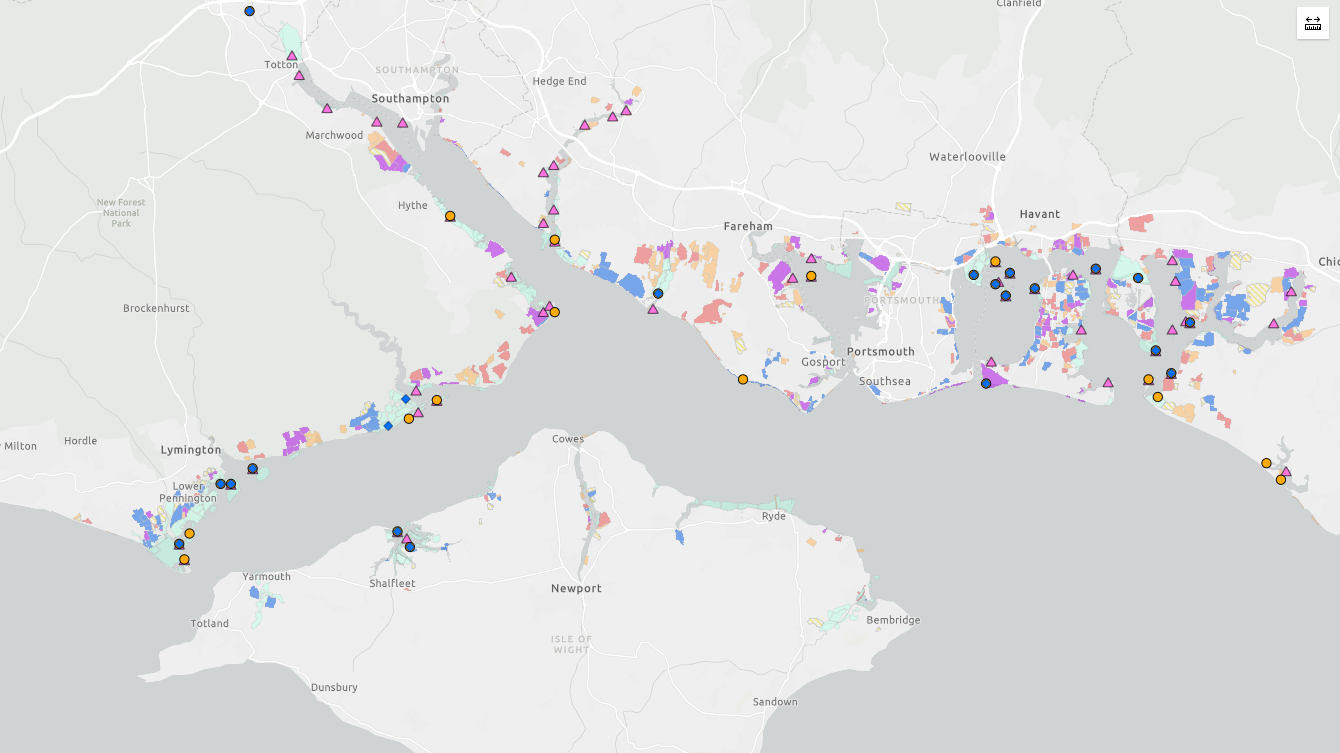This screenshot has height=753, width=1340.
Task: Open the distance measurement tool
Action: (1311, 22)
